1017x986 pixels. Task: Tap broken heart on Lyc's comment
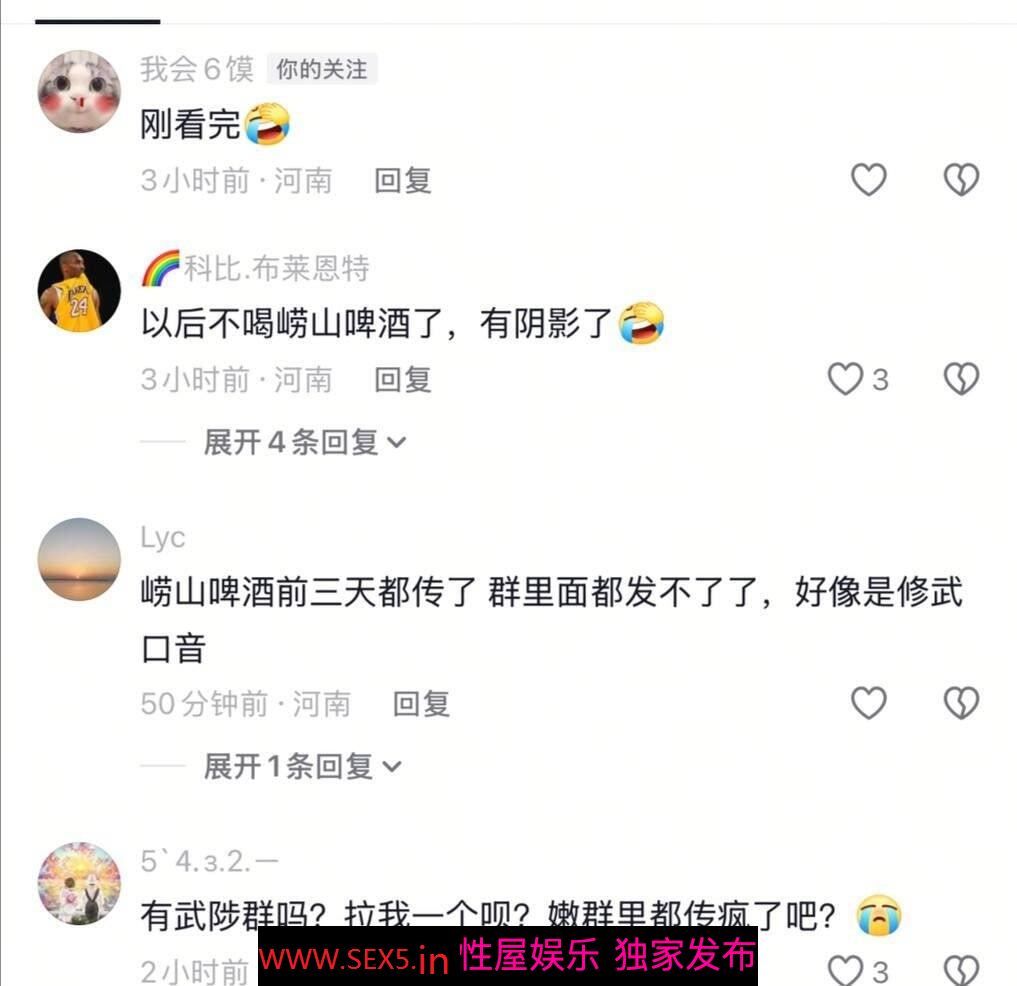pos(961,703)
